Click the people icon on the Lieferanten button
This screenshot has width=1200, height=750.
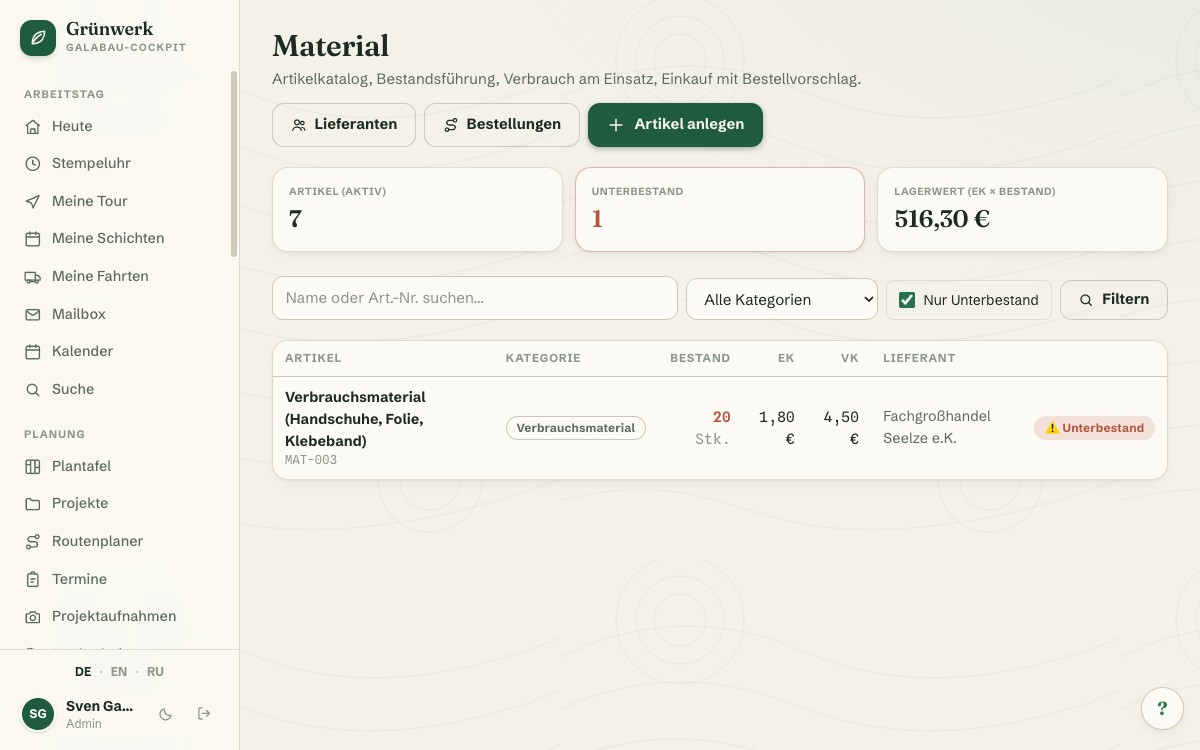299,125
